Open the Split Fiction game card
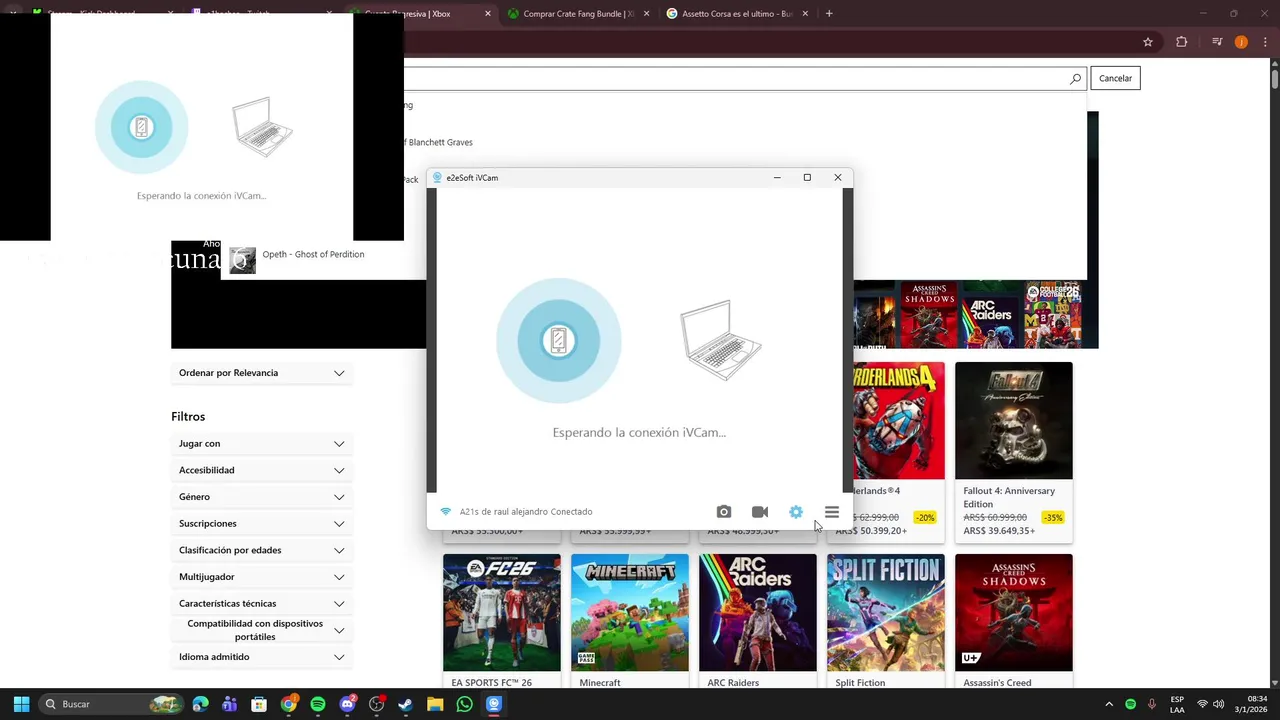 [x=886, y=622]
